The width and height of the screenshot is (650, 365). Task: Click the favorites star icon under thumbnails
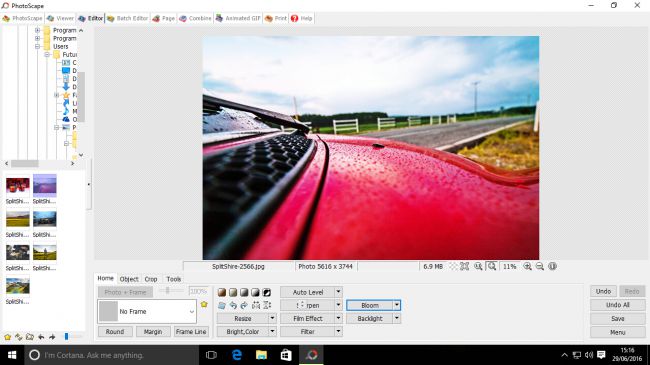coord(7,337)
